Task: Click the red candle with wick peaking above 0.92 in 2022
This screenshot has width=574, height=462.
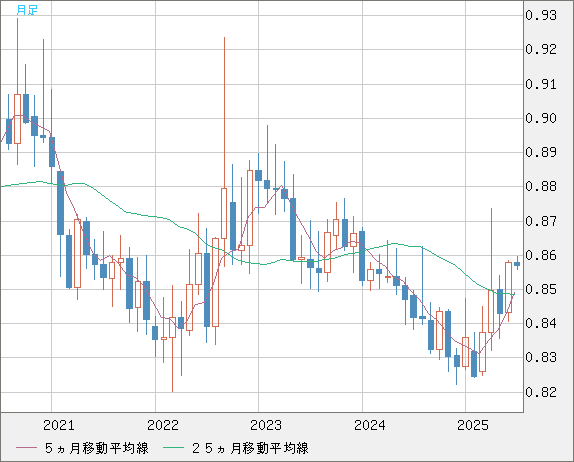Action: [x=224, y=213]
